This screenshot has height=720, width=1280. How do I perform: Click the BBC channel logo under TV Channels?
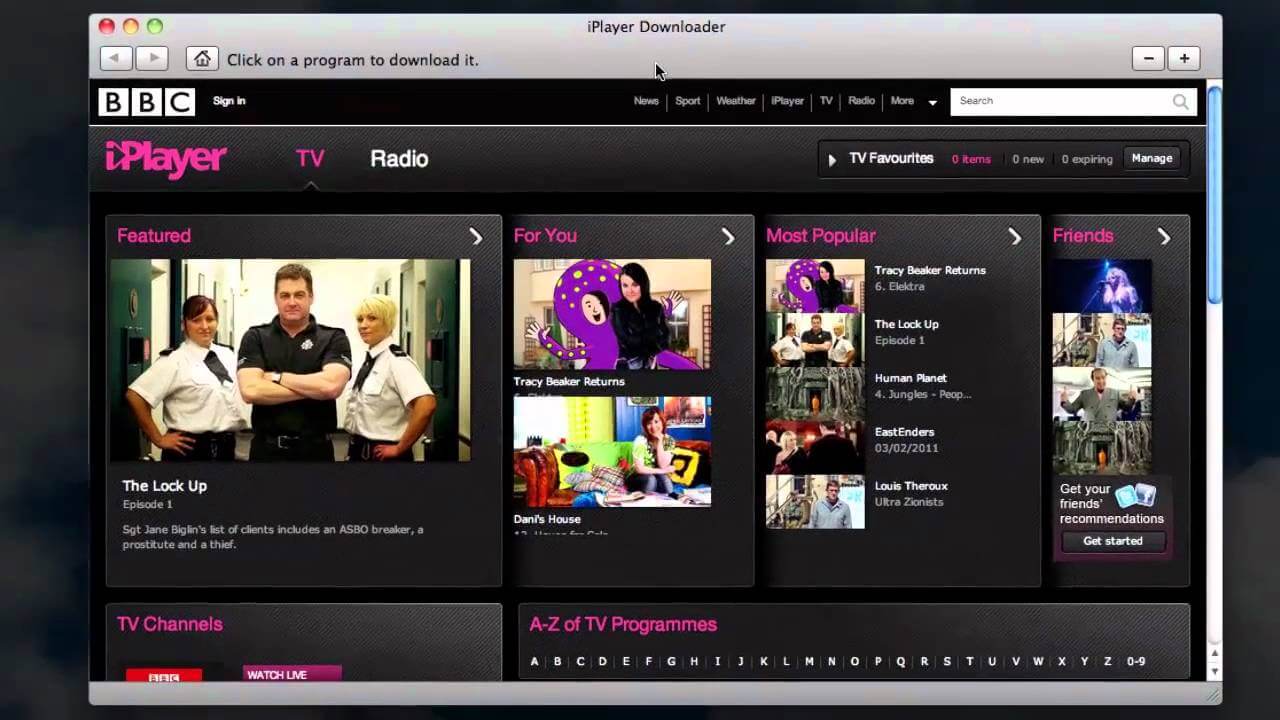(x=164, y=676)
